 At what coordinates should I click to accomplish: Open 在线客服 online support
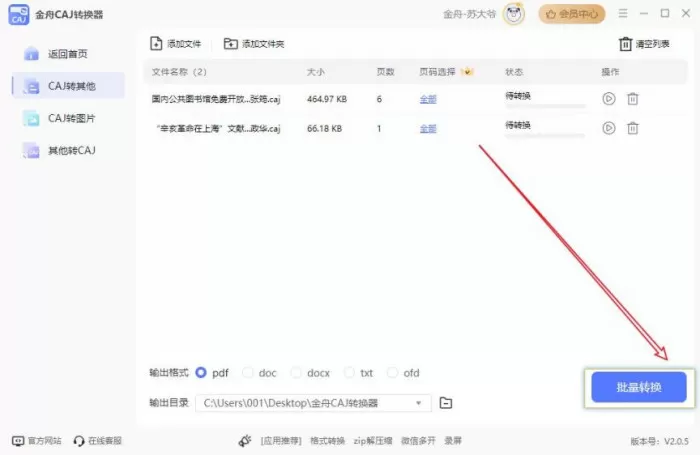[x=98, y=441]
